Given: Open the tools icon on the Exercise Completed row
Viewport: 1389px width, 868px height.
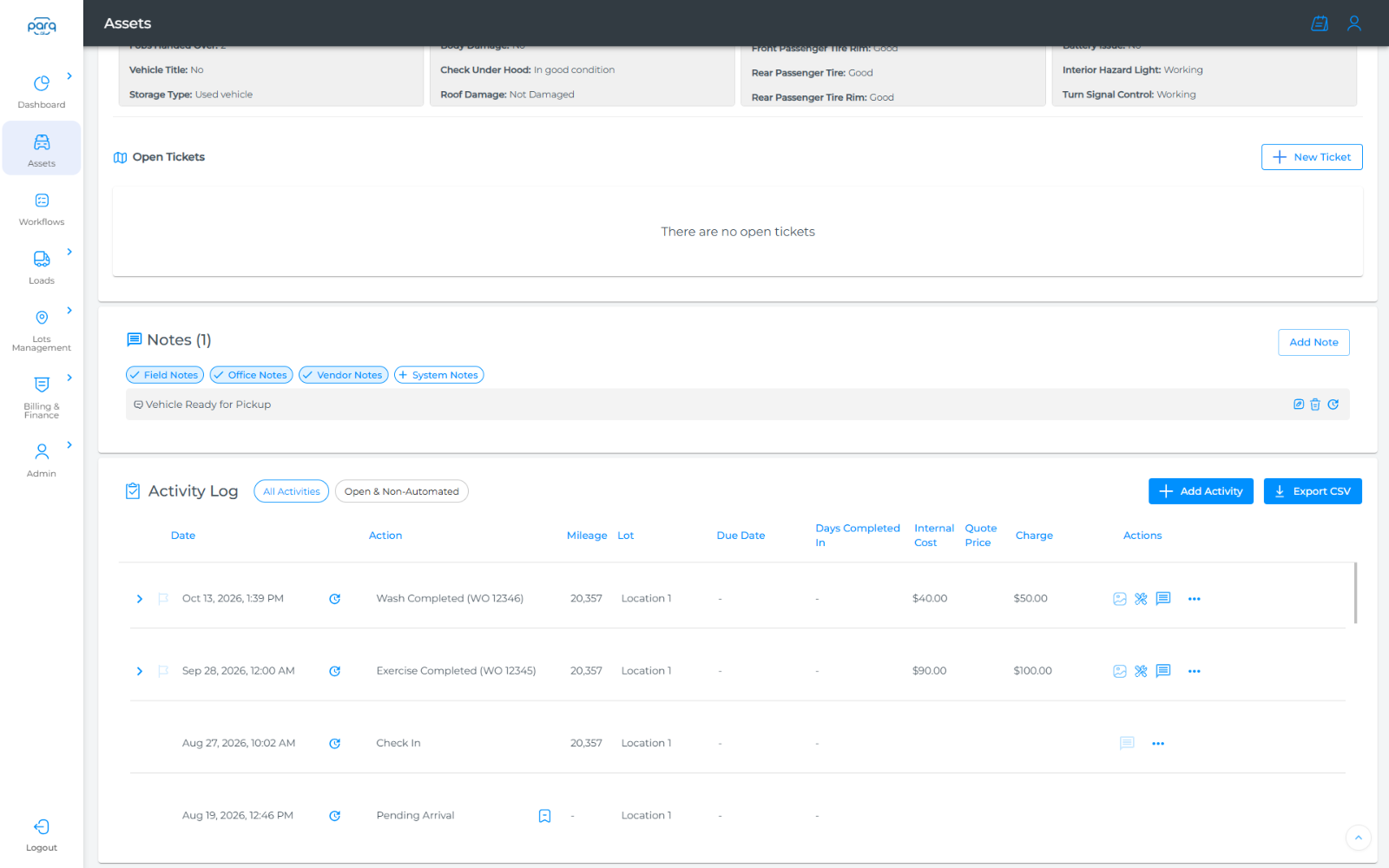Looking at the screenshot, I should [1141, 671].
